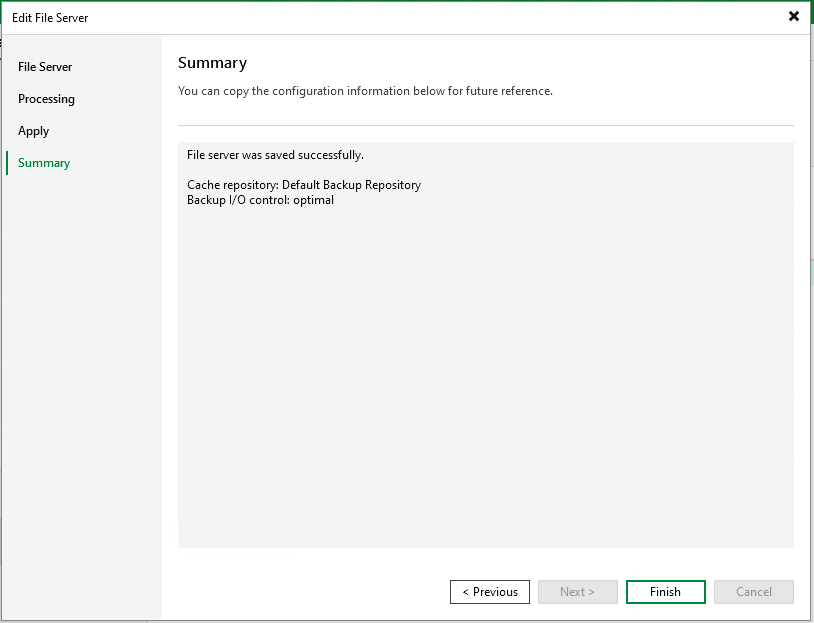This screenshot has height=623, width=814.
Task: Open the Processing step in sidebar
Action: [x=46, y=99]
